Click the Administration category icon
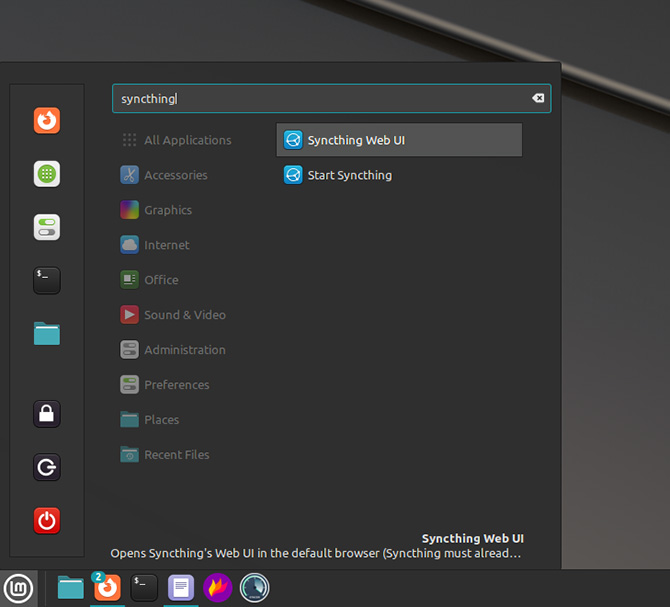 [x=129, y=350]
